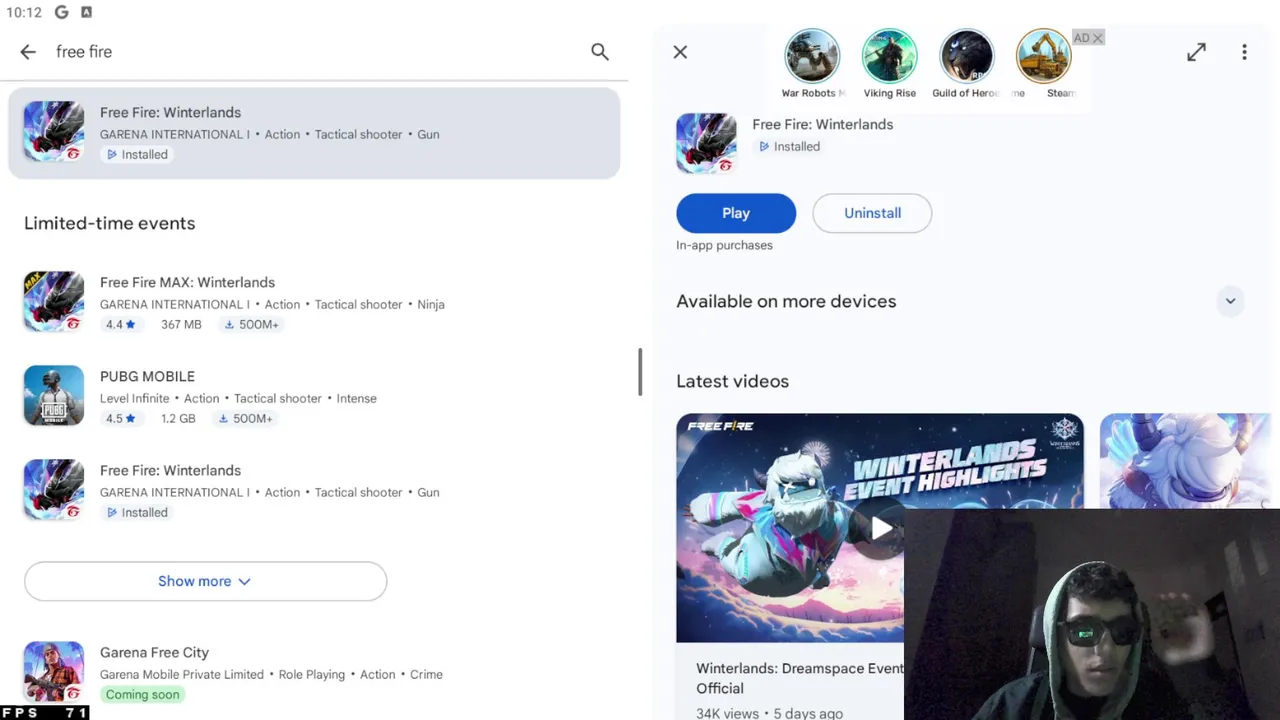Click the results list scrollbar handle

pyautogui.click(x=640, y=372)
